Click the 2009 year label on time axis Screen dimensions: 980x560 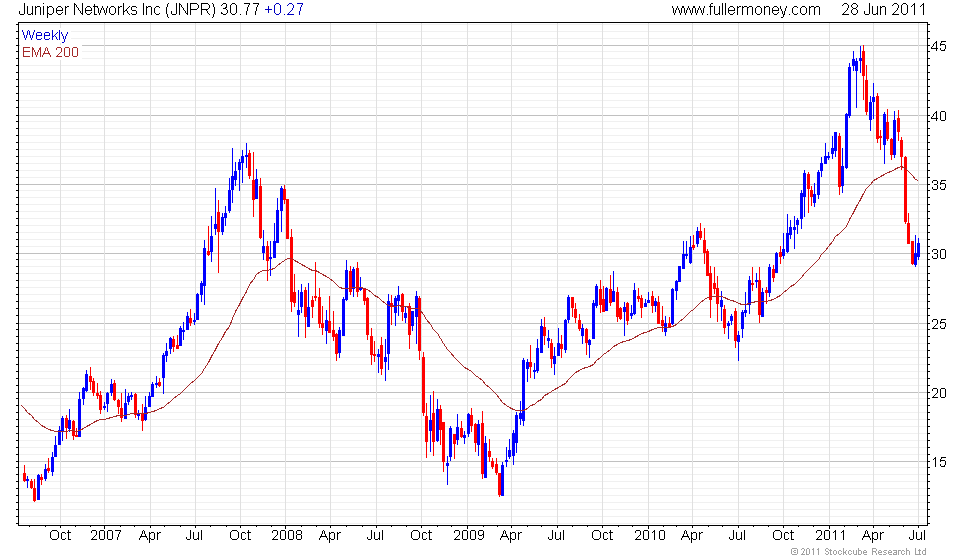pyautogui.click(x=469, y=536)
